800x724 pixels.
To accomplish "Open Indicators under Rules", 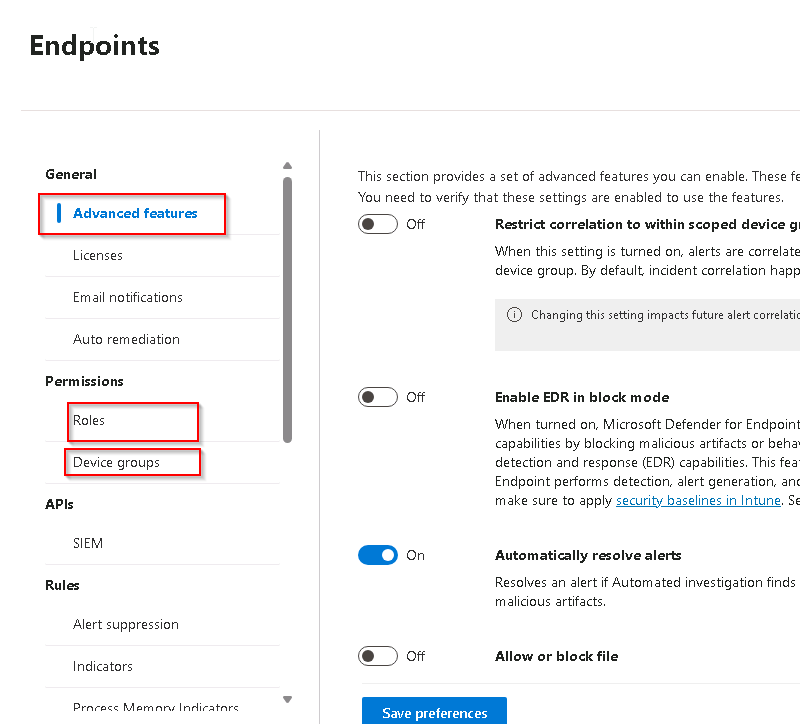I will pos(103,666).
